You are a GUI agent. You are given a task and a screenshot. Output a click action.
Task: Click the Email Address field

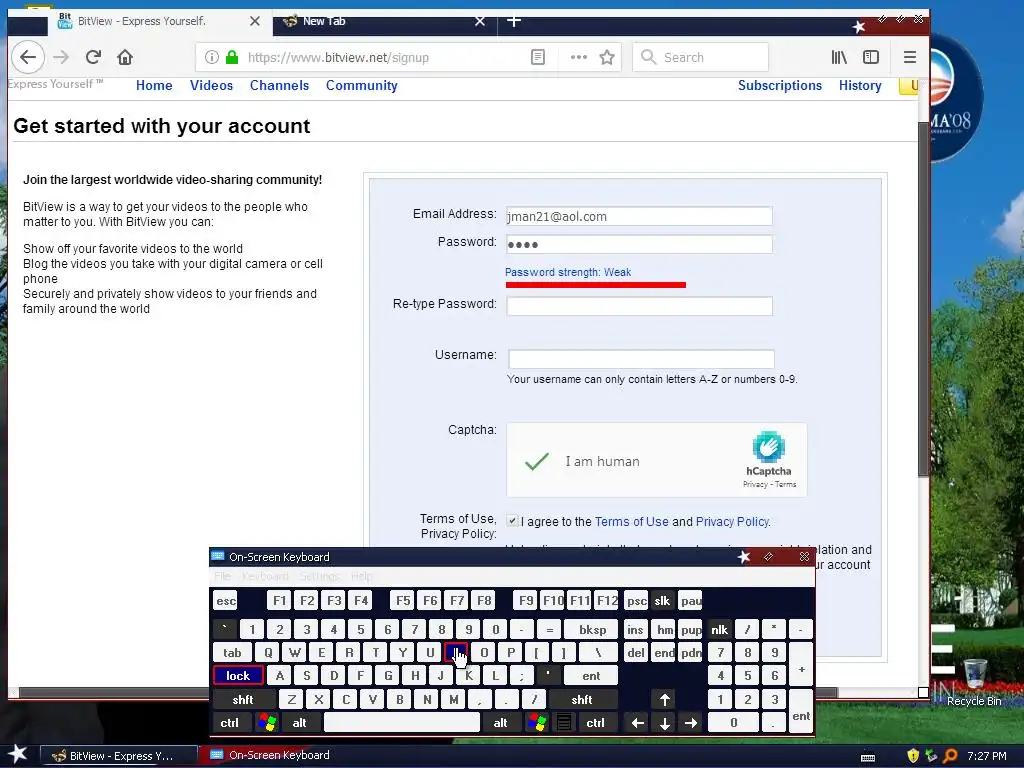(639, 216)
